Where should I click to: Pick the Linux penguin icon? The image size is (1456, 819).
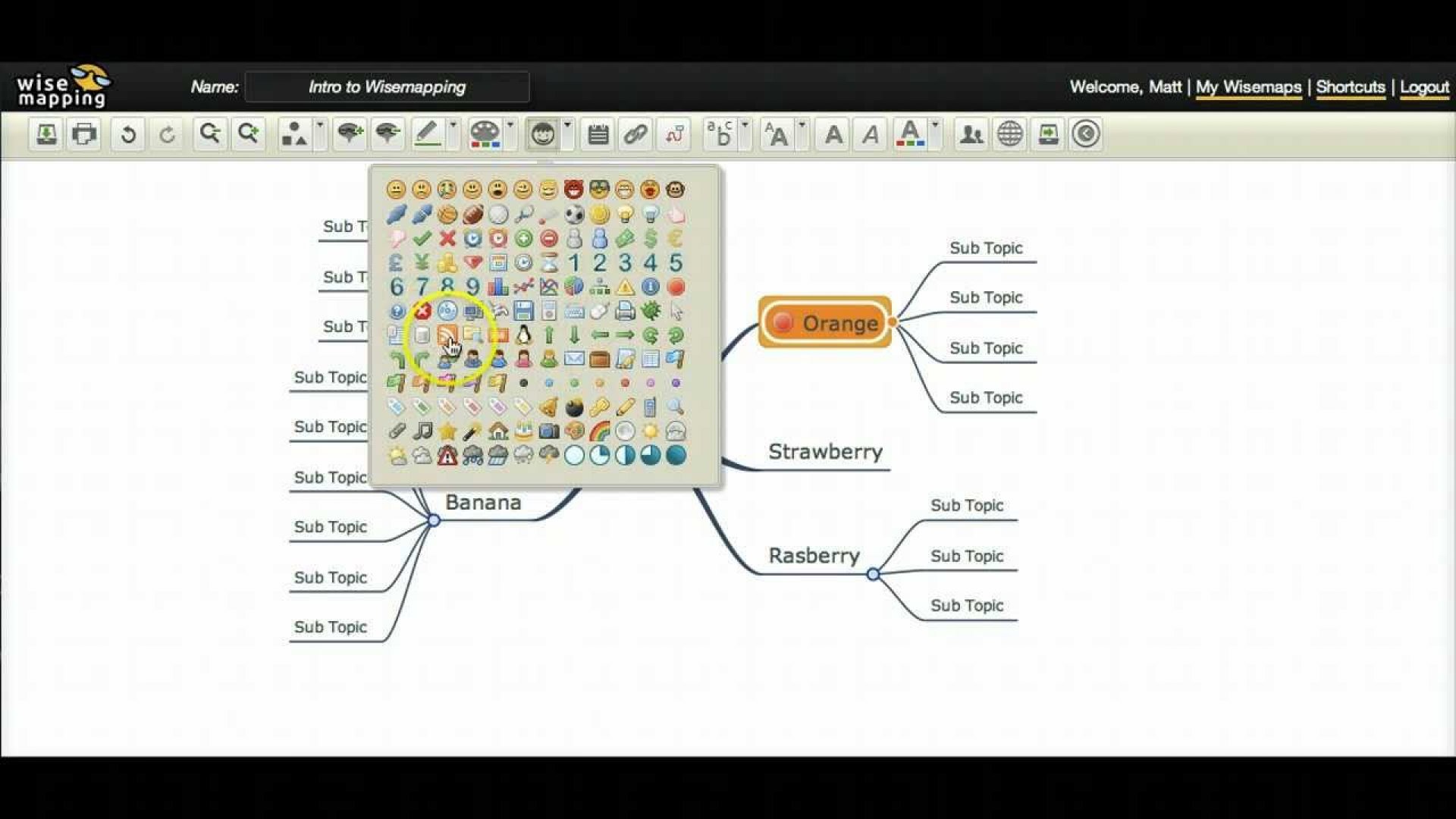[523, 334]
